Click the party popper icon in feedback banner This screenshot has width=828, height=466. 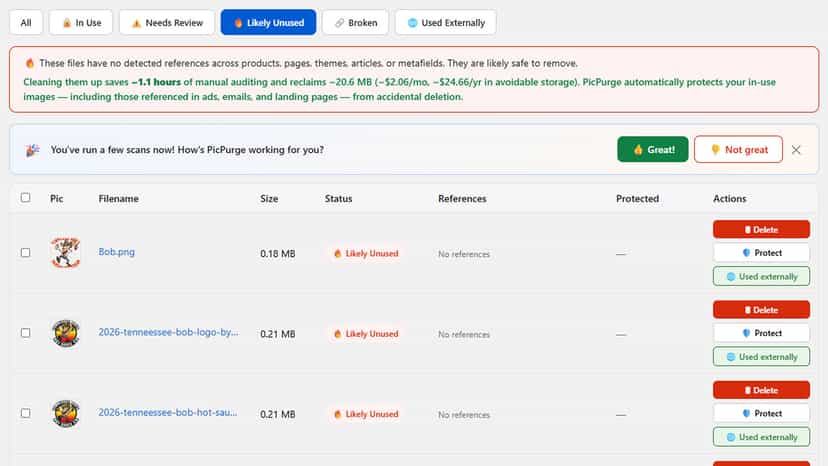(x=33, y=150)
